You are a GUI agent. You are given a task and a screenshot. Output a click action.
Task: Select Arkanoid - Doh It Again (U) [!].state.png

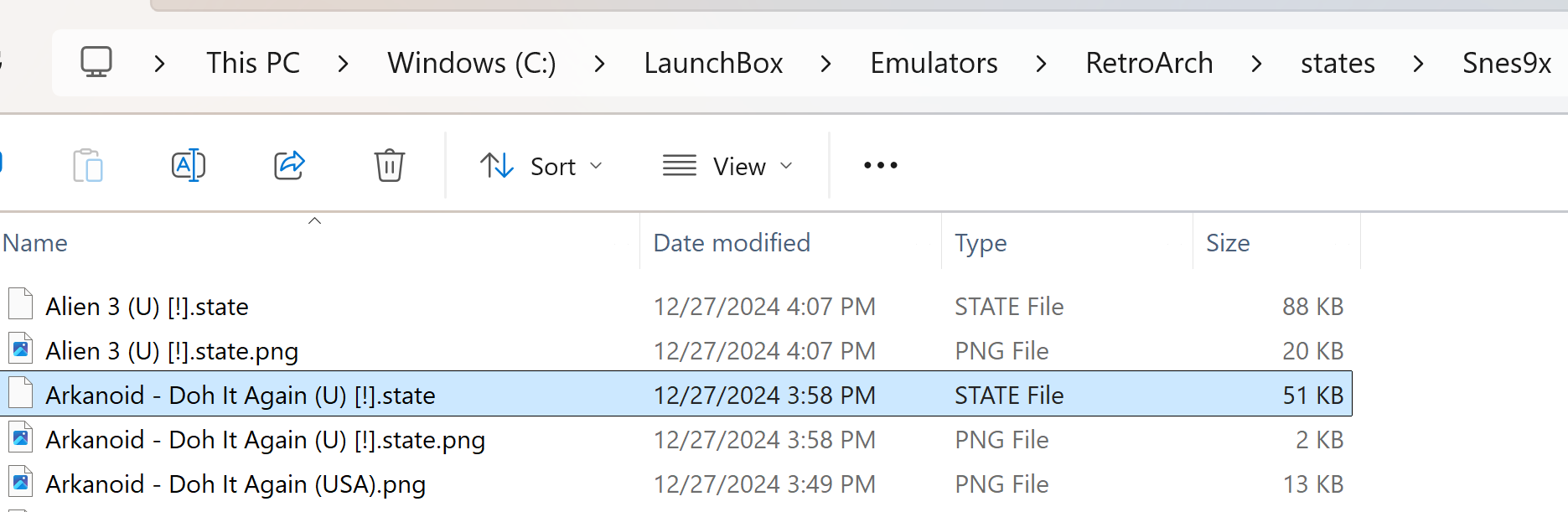265,440
